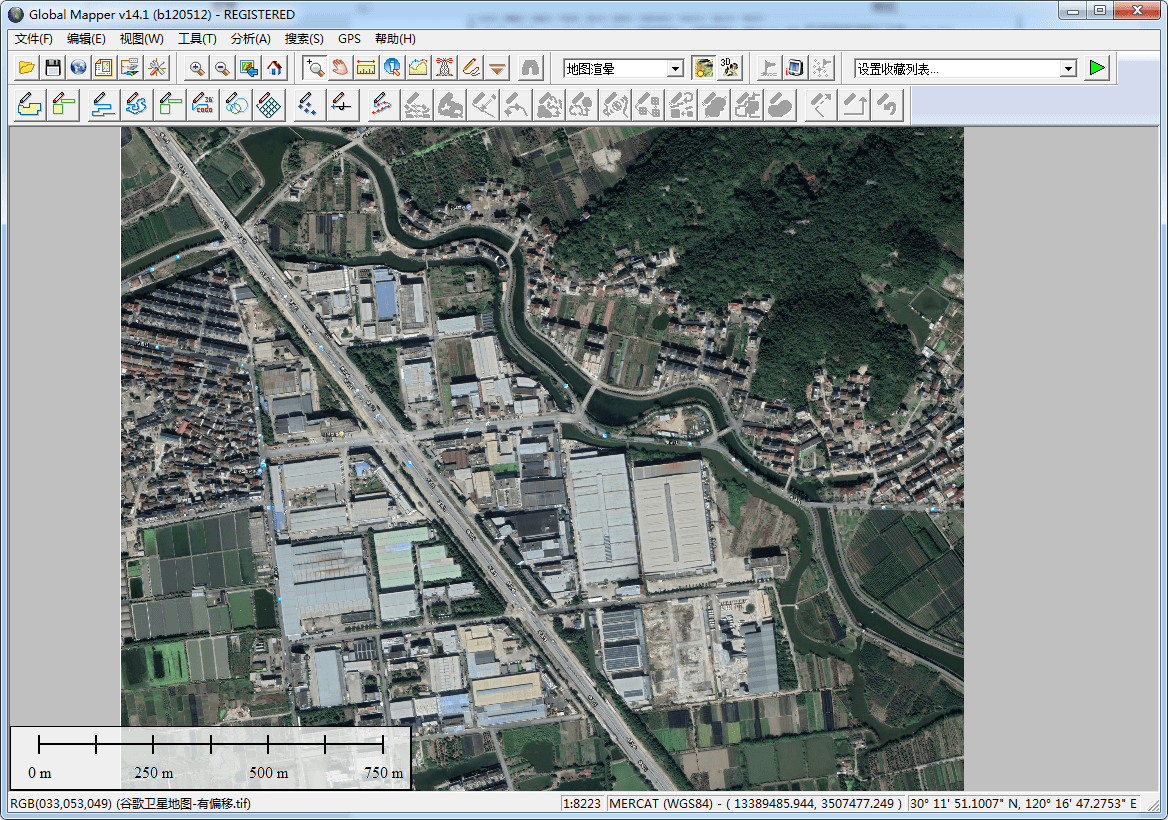Click the create point features pencil icon

pos(308,105)
